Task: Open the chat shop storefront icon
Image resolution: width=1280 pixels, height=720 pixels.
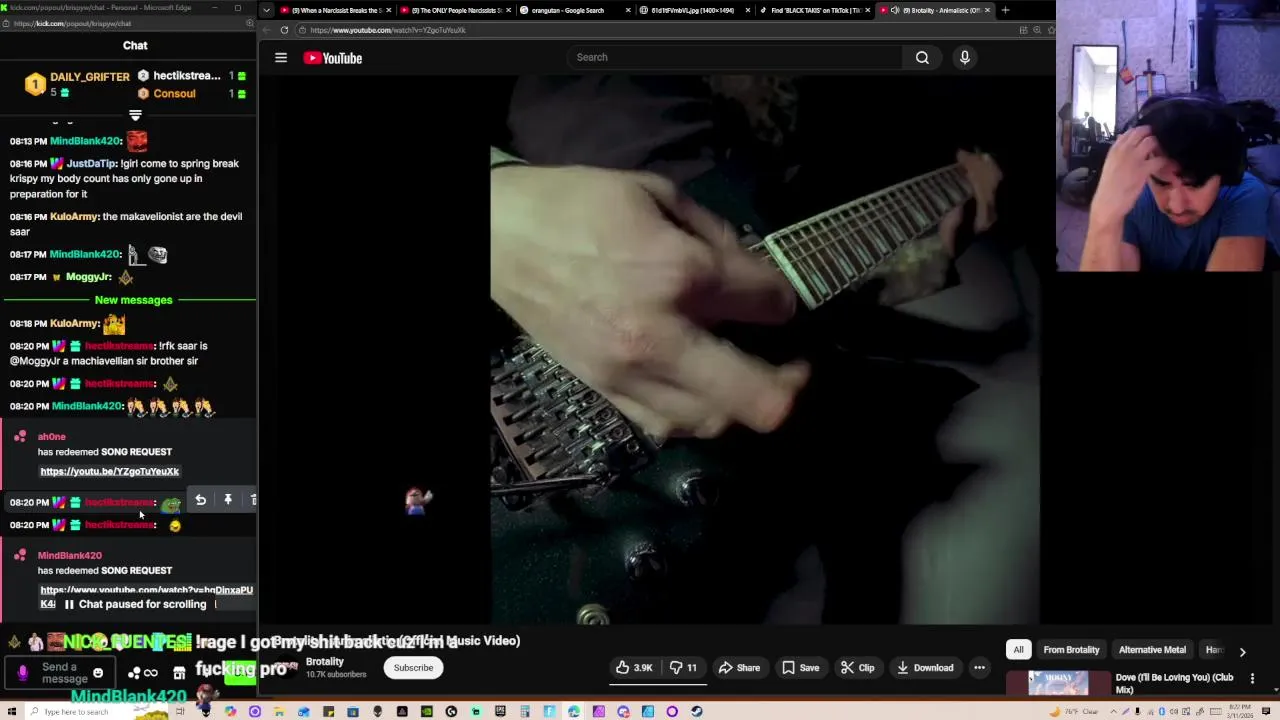Action: point(179,673)
